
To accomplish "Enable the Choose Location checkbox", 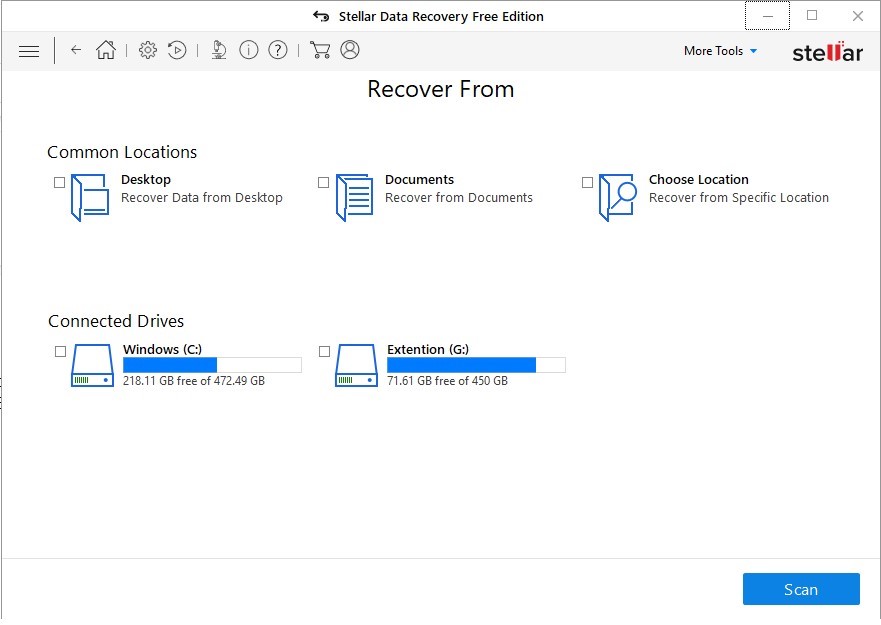I will (588, 183).
